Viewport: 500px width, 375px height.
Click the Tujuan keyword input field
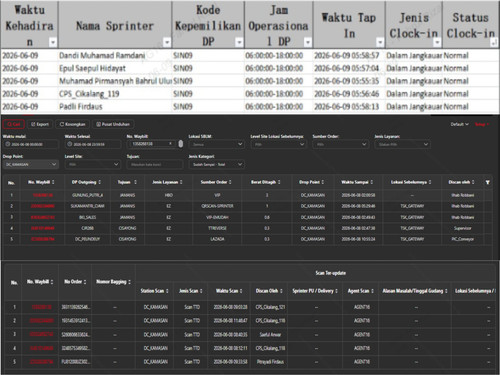tap(155, 164)
